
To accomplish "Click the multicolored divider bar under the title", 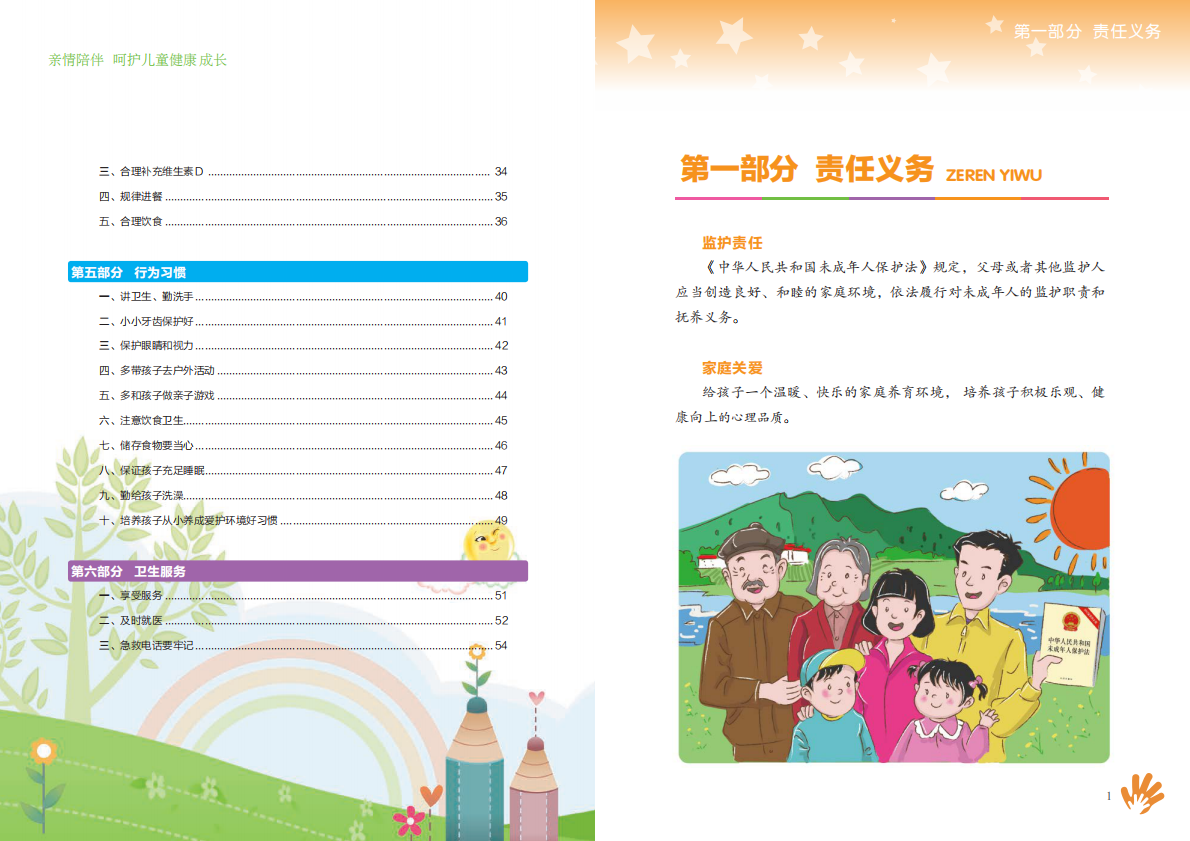I will pos(893,200).
